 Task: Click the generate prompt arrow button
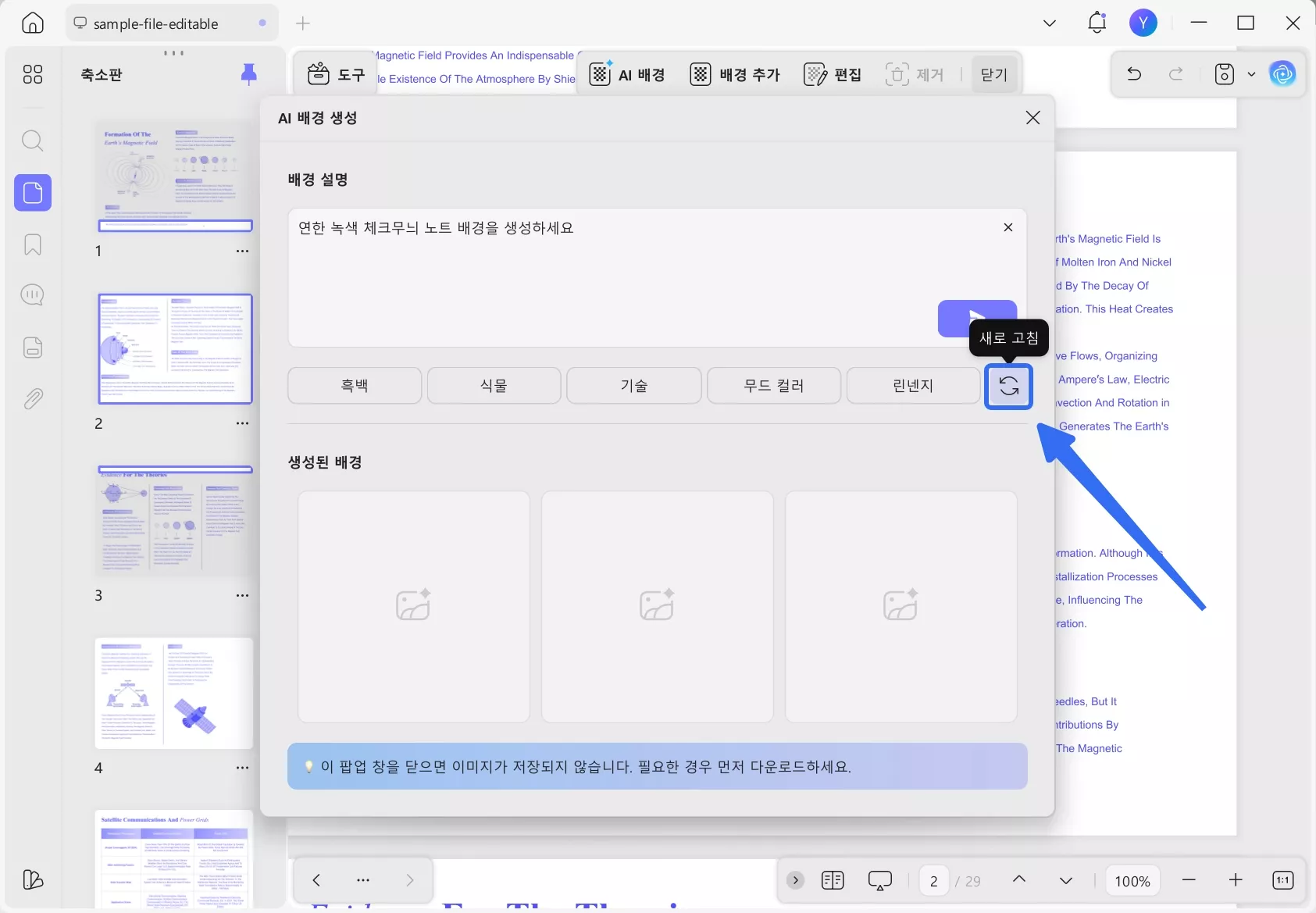(x=977, y=319)
